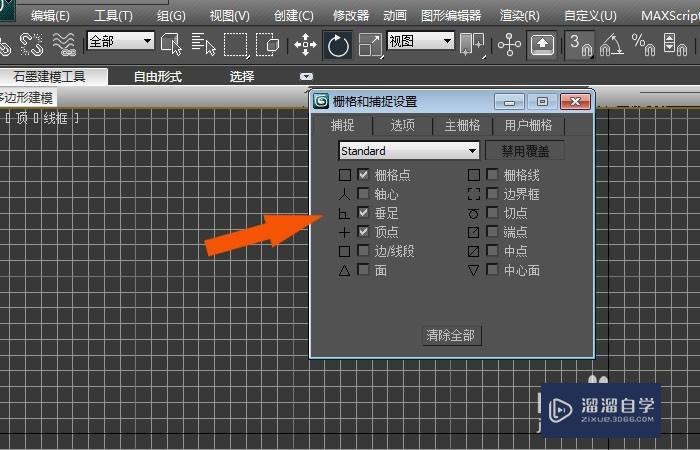Activate the Select and Rotate tool
Image resolution: width=700 pixels, height=450 pixels.
[338, 45]
